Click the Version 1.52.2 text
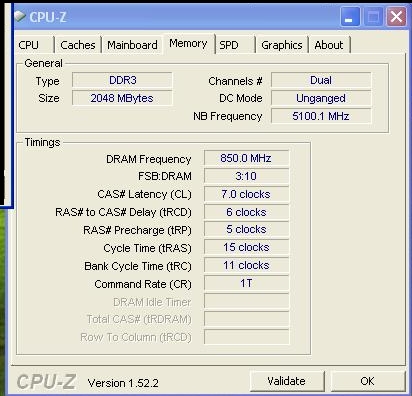The height and width of the screenshot is (396, 412). tap(123, 383)
